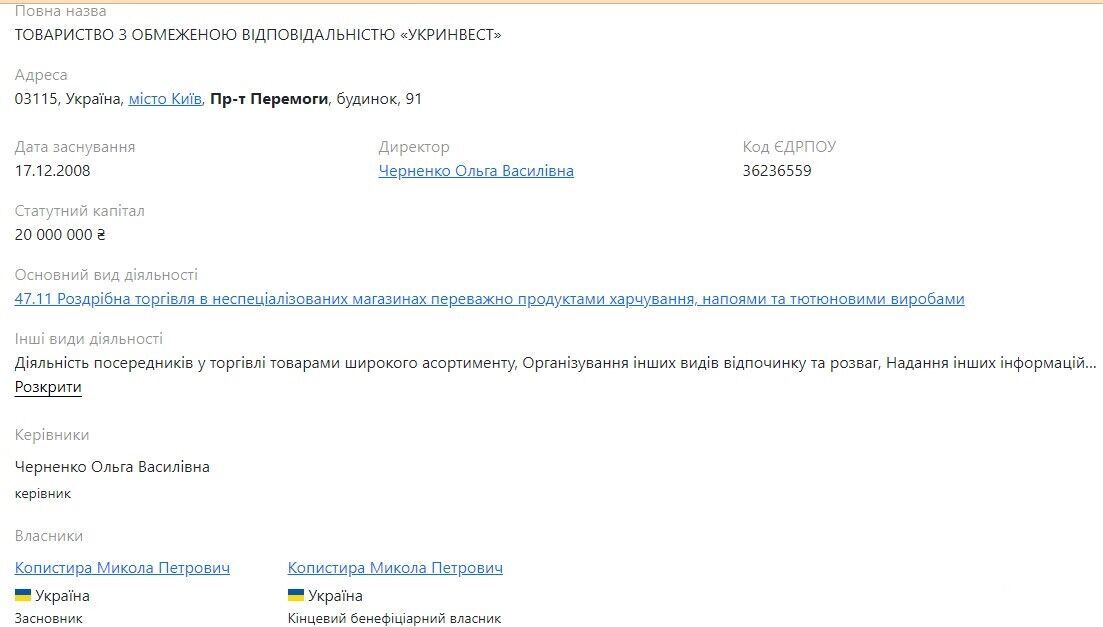
Task: Click the Основний вид діяльності label
Action: [106, 275]
